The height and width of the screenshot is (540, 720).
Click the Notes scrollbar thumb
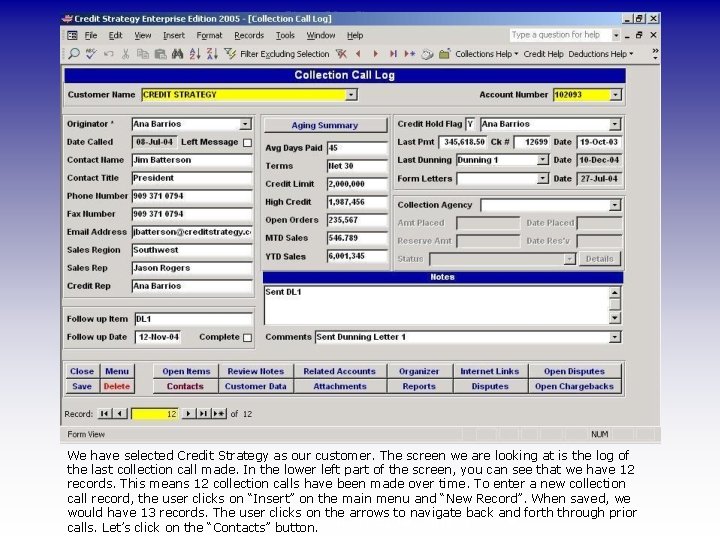tap(615, 304)
